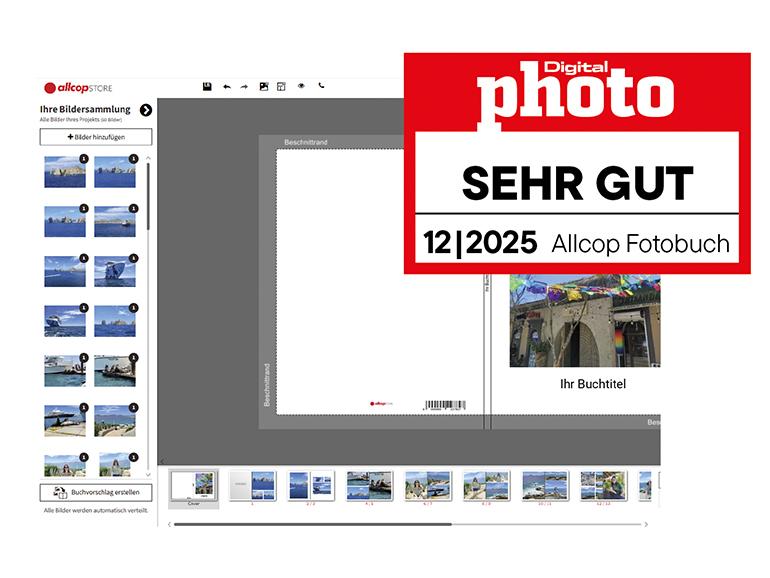Screen dimensions: 770x578
Task: Select the cover photo with colorful flags
Action: click(x=585, y=320)
